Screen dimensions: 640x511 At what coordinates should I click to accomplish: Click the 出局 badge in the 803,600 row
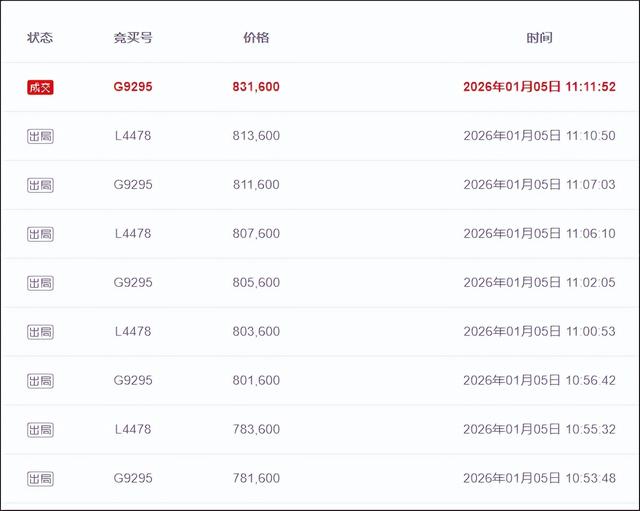(40, 332)
